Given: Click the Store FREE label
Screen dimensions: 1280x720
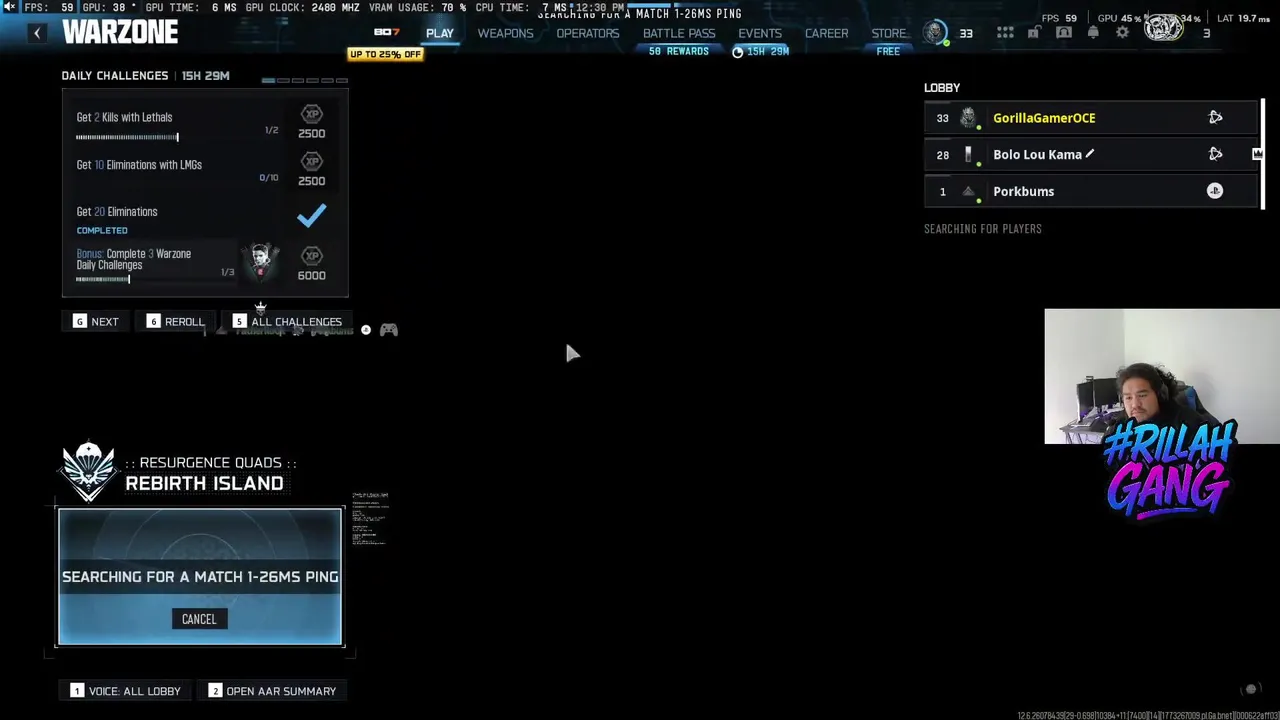Looking at the screenshot, I should (x=888, y=51).
